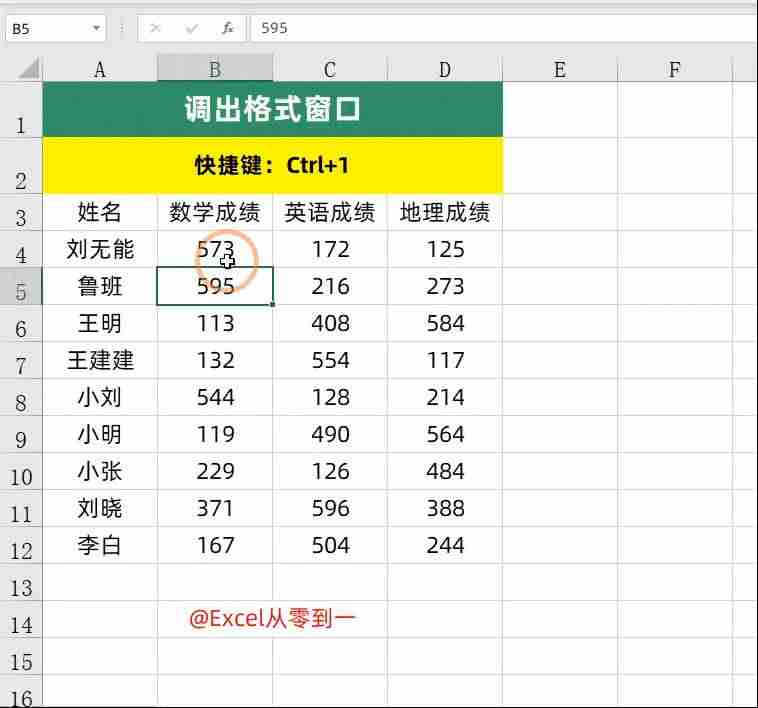Select the name cell 小刘
Image resolution: width=758 pixels, height=708 pixels.
100,397
